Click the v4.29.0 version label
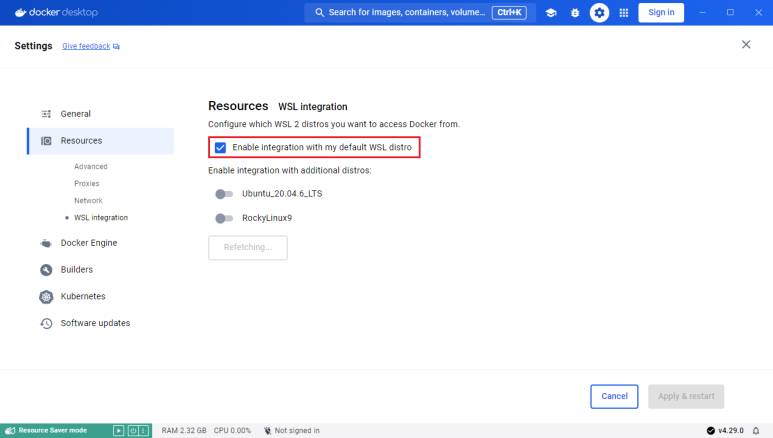Viewport: 773px width, 438px height. [731, 431]
